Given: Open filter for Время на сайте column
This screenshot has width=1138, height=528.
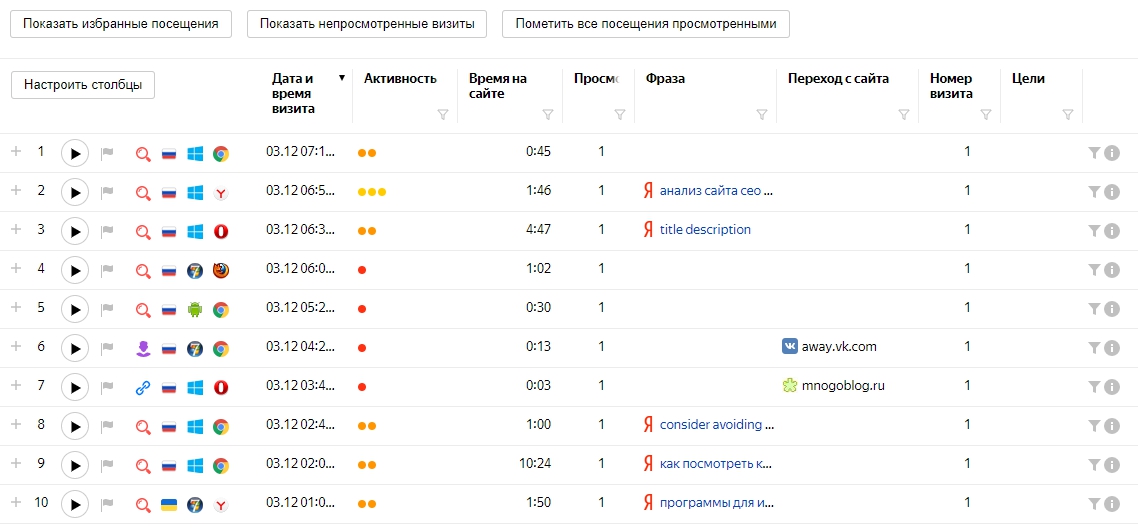Looking at the screenshot, I should (548, 115).
